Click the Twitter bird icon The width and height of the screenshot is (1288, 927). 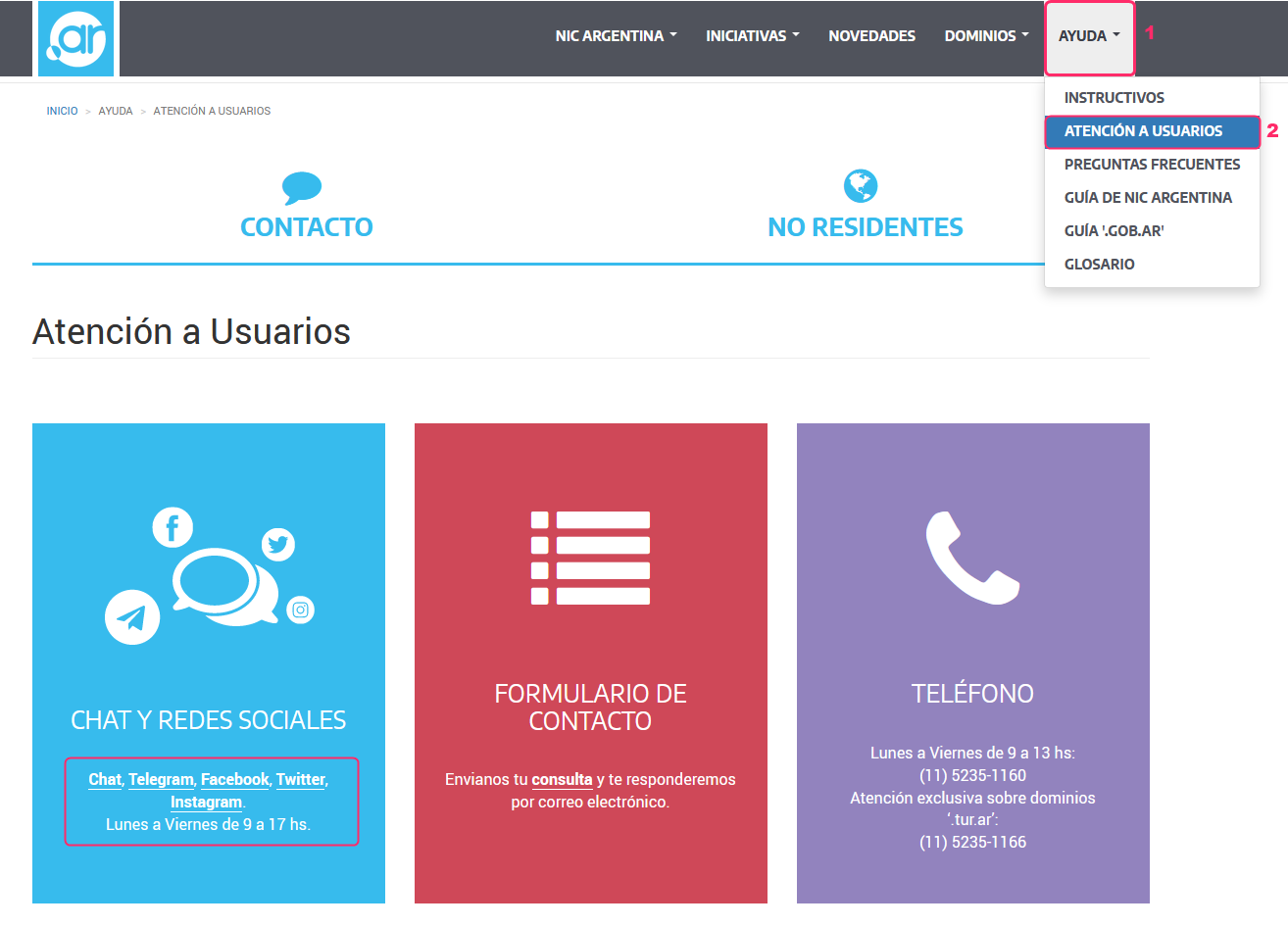point(278,544)
